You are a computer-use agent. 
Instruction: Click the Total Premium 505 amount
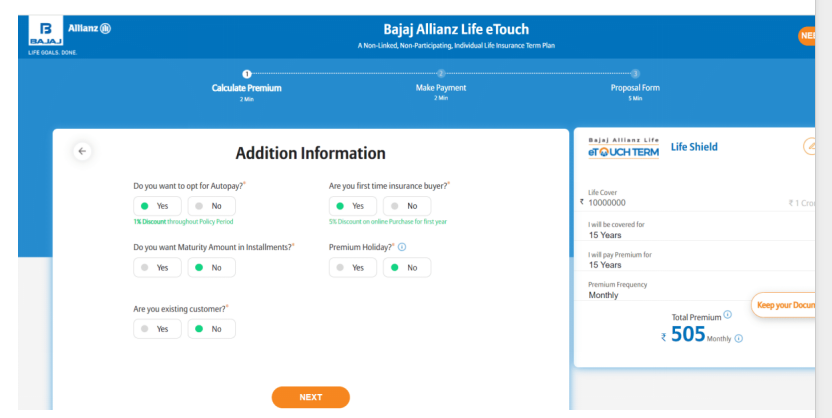click(688, 334)
